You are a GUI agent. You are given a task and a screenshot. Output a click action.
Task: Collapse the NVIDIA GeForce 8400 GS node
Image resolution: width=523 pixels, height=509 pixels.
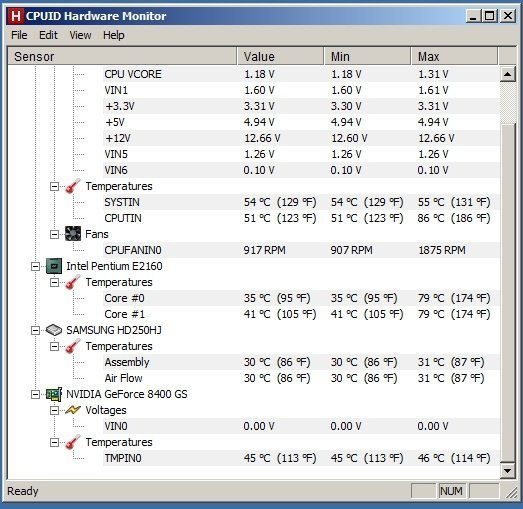(x=35, y=395)
